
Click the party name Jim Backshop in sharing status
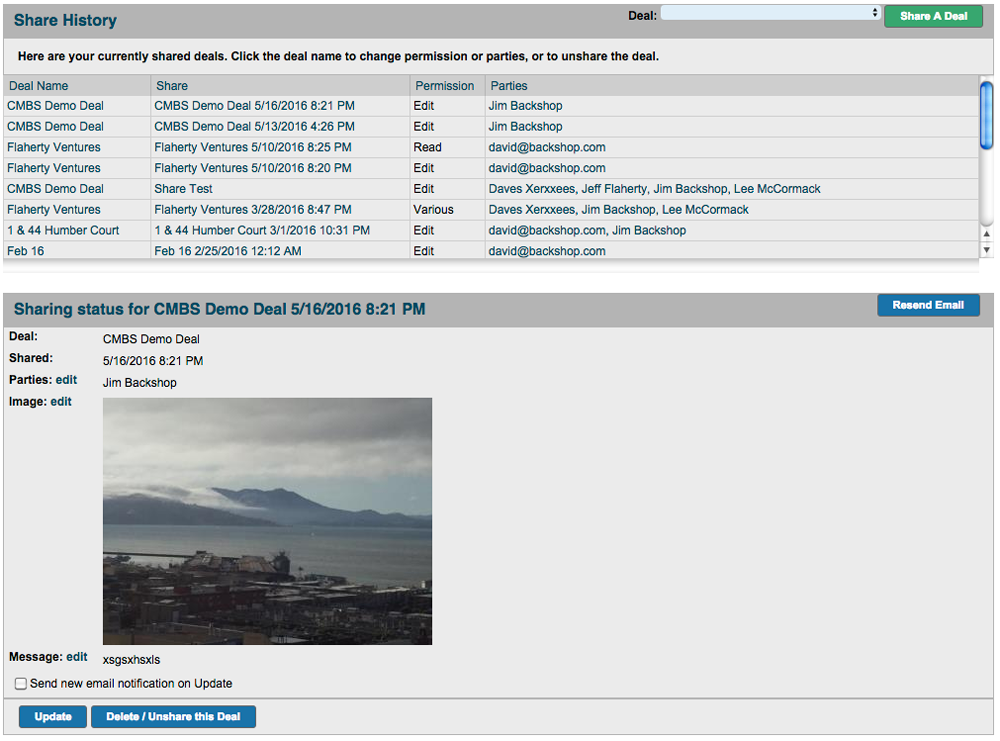pyautogui.click(x=140, y=383)
